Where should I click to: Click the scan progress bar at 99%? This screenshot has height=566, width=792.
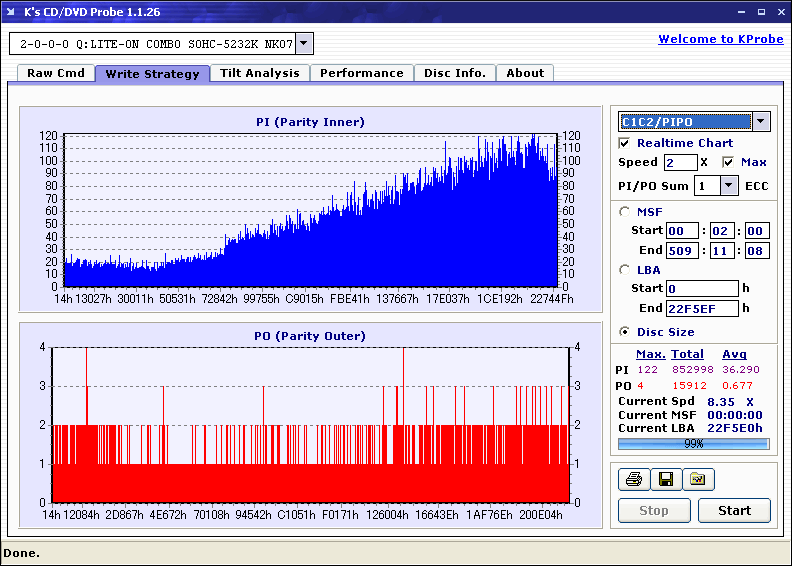[x=693, y=443]
